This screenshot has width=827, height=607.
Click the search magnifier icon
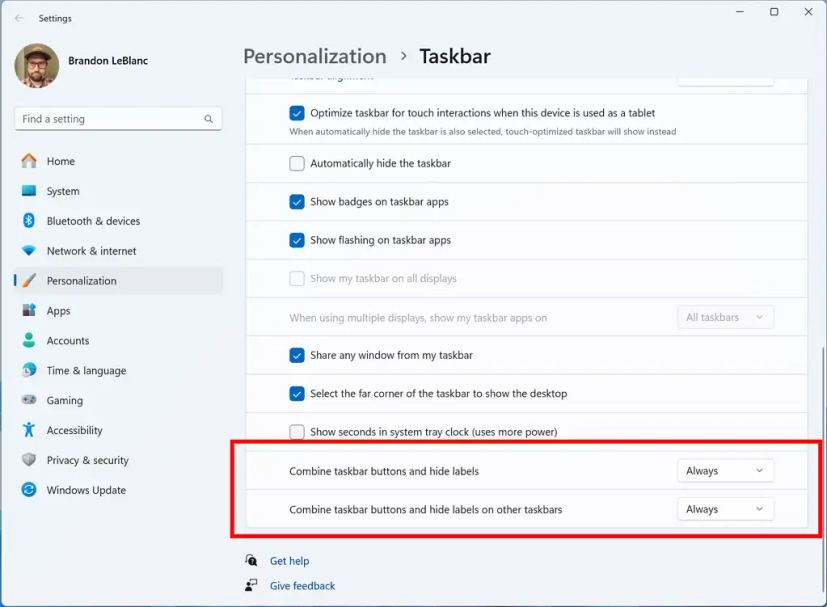tap(208, 119)
